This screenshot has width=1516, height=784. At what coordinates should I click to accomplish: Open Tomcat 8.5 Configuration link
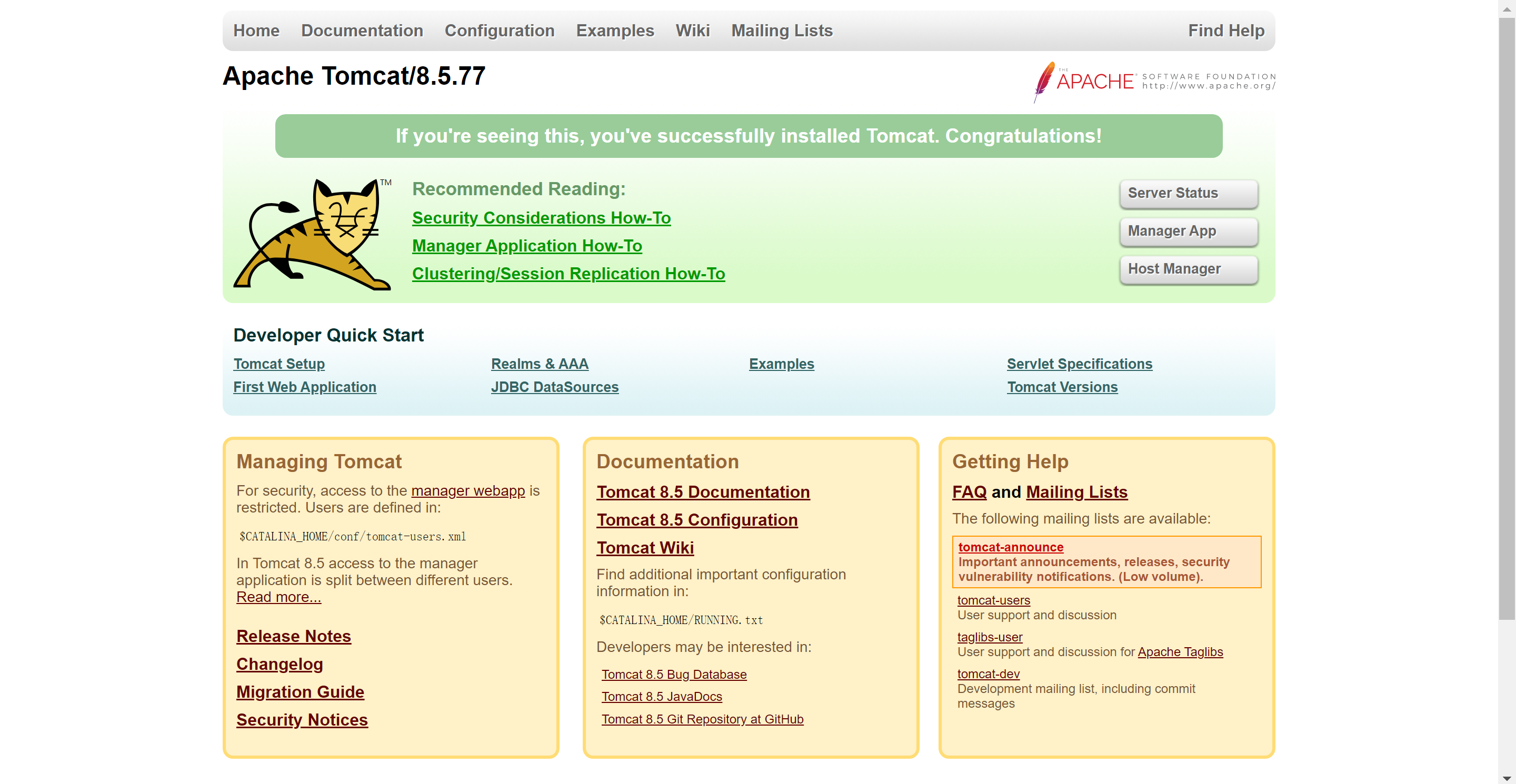point(697,520)
